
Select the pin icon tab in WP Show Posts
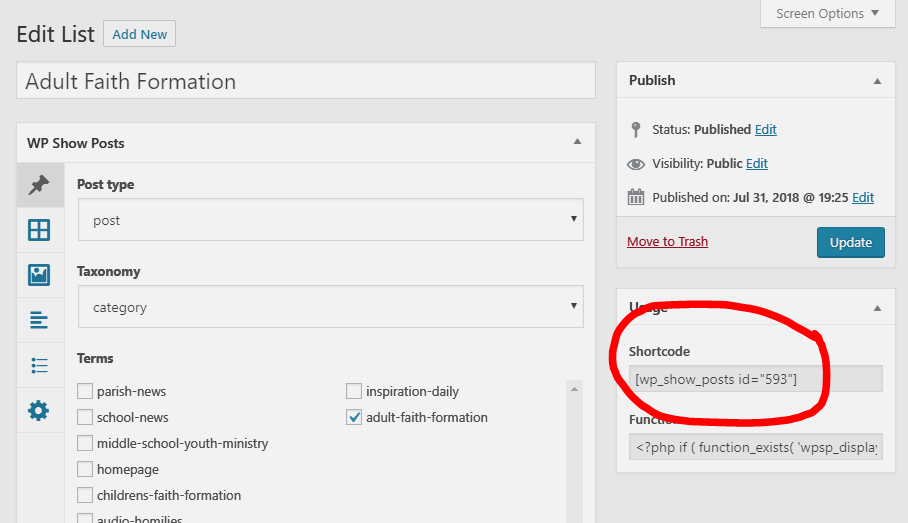click(x=39, y=185)
